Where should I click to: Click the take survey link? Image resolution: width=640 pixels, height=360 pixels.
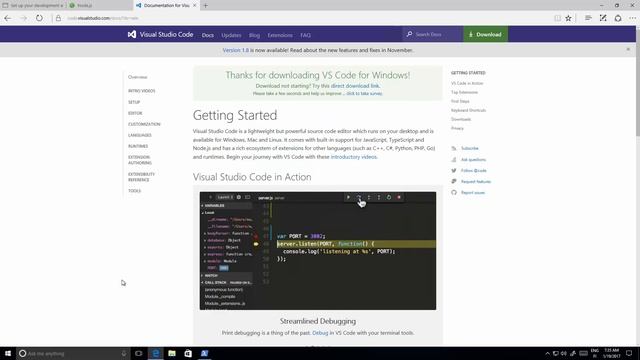coord(364,93)
